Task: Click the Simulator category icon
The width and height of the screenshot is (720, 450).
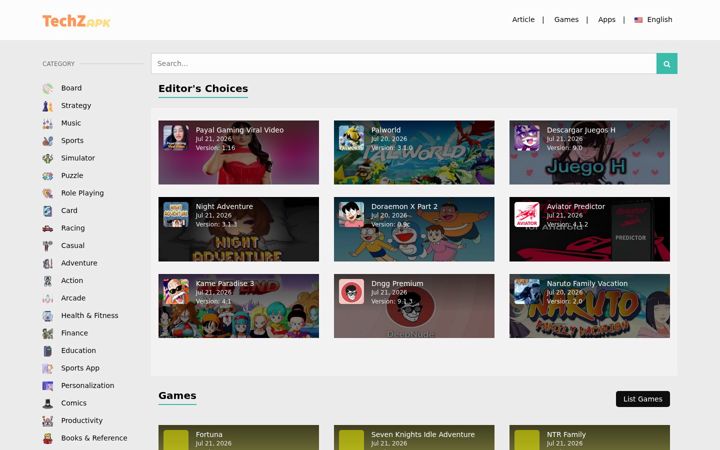Action: (48, 158)
